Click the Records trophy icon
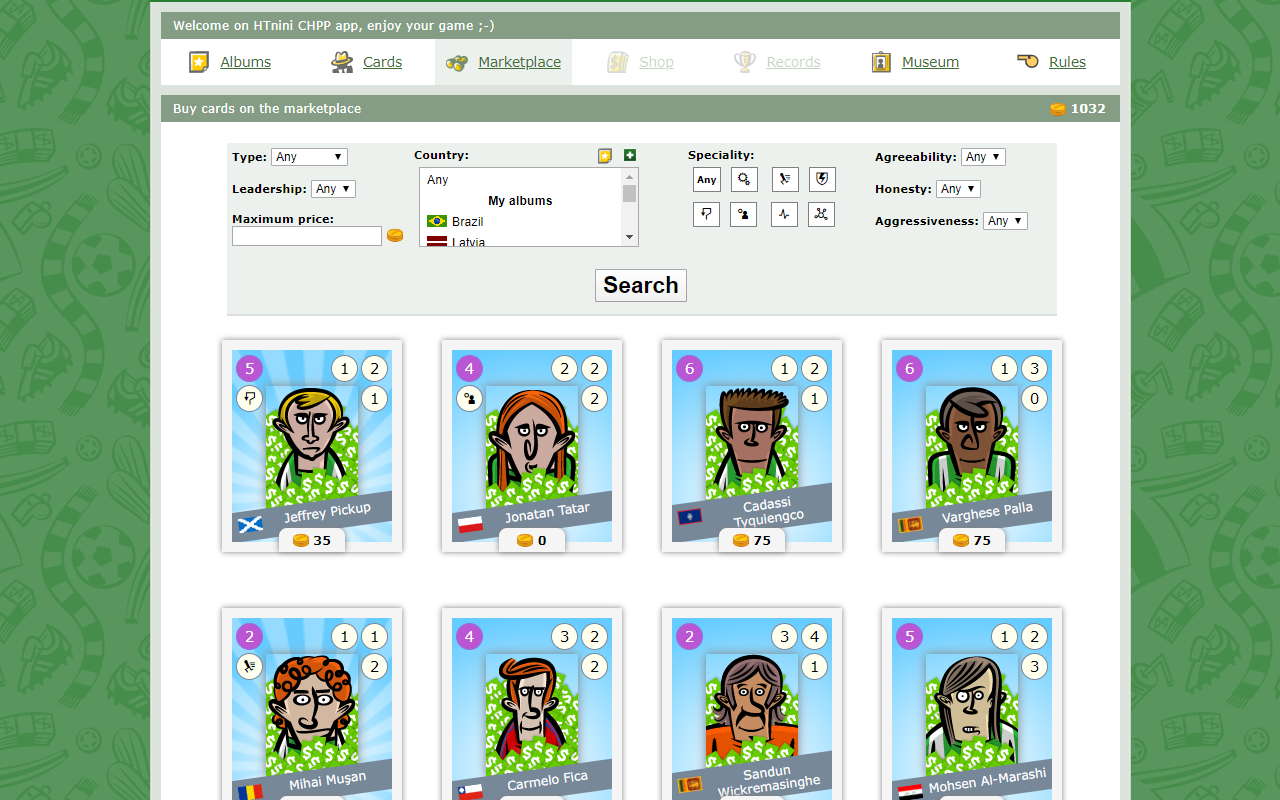The height and width of the screenshot is (800, 1280). pos(745,62)
